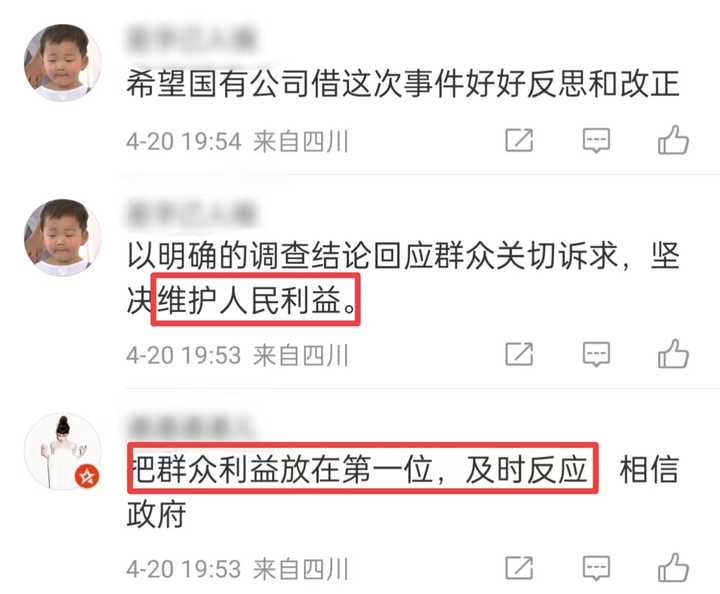This screenshot has width=720, height=594.
Task: Like the comment about 维护人民利益
Action: pyautogui.click(x=673, y=354)
